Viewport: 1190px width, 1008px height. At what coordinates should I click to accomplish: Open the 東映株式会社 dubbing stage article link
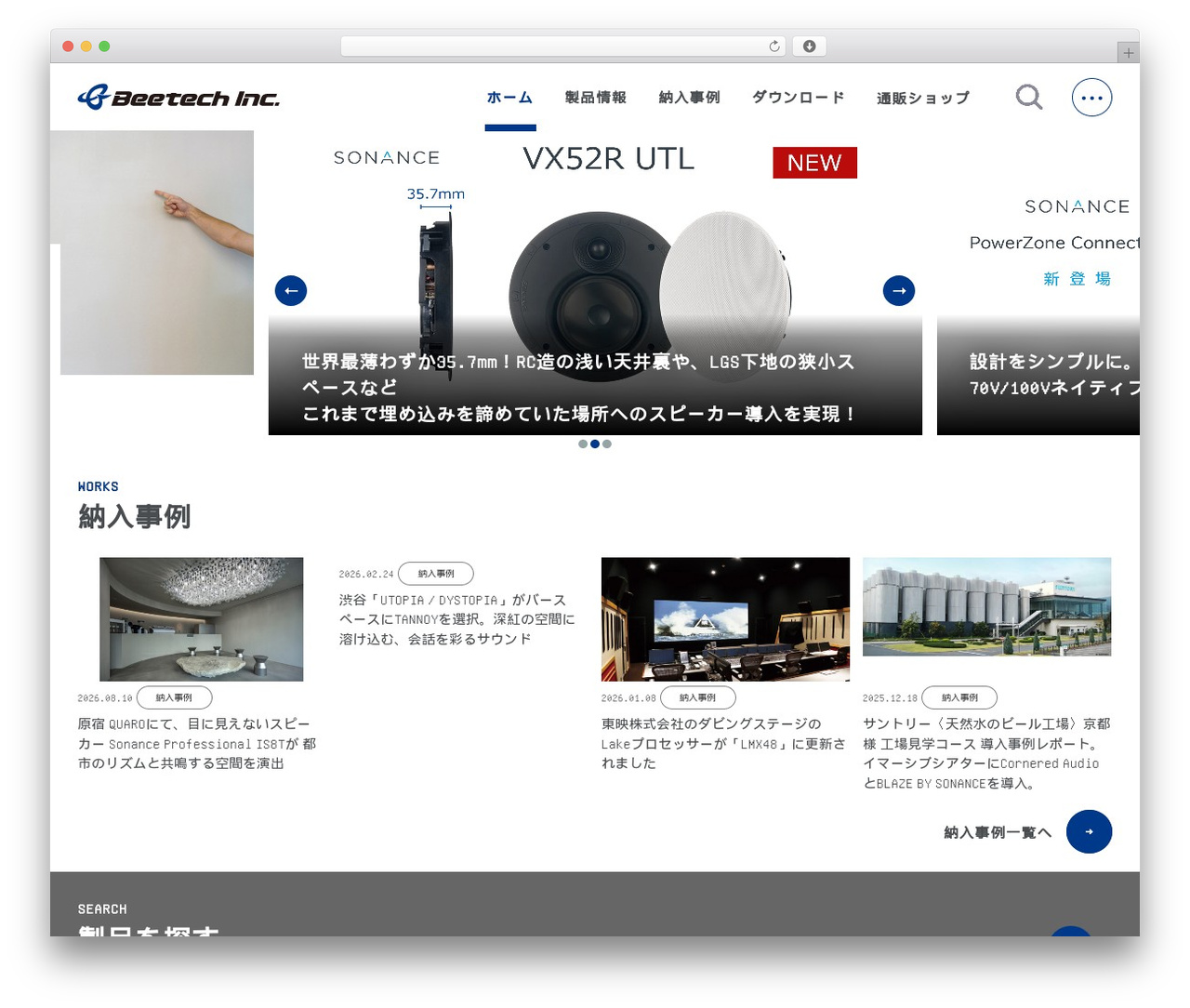(x=723, y=744)
